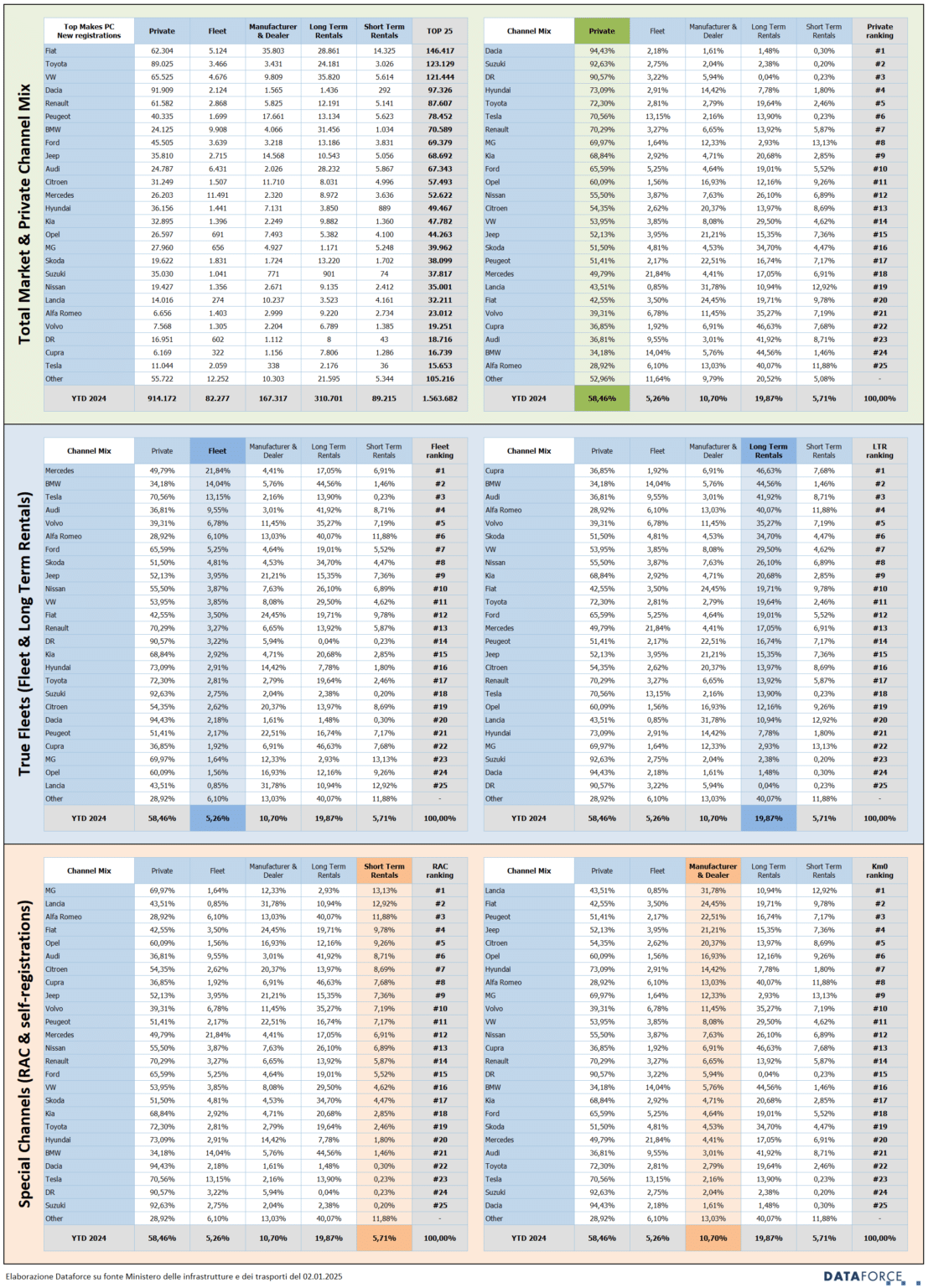Click the Fiat row in Top Makes table
Screen dimensions: 928x1288
coord(256,51)
